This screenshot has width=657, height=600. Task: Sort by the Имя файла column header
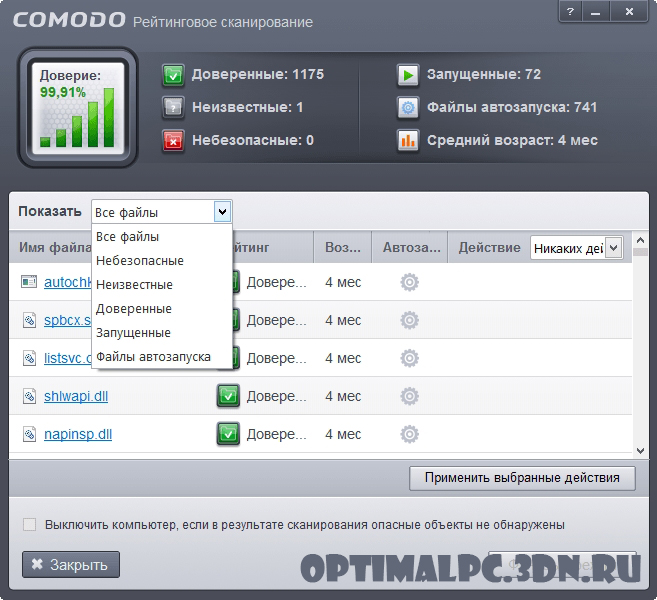pos(55,247)
